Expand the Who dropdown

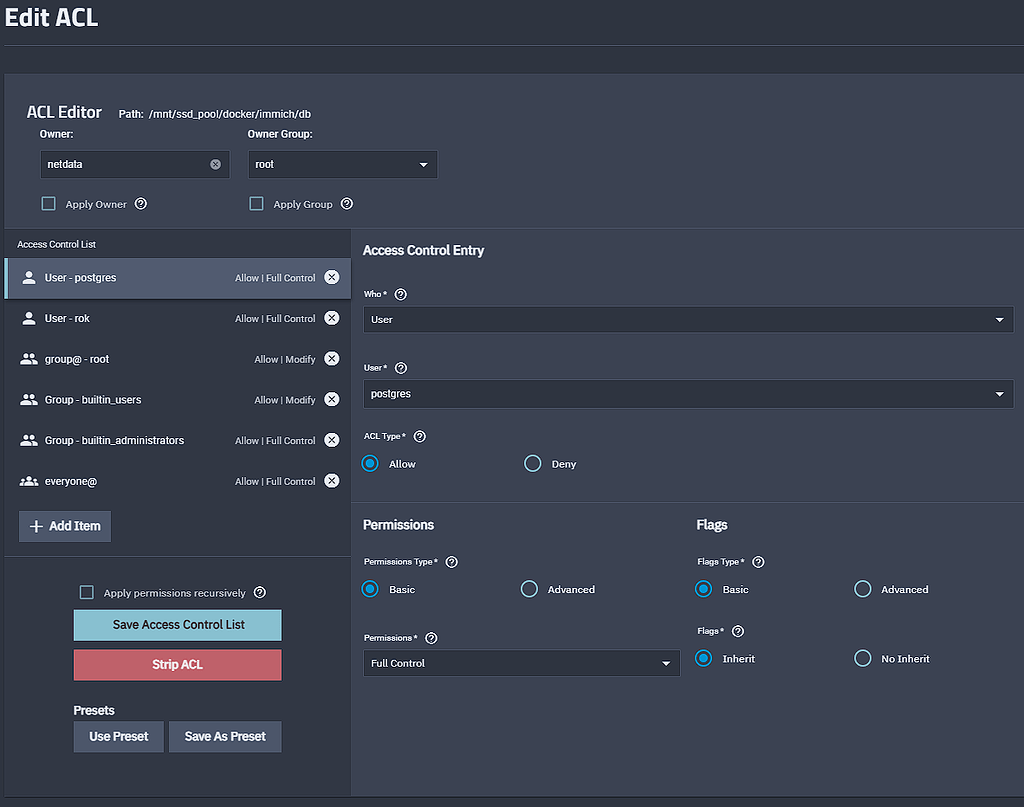(x=688, y=319)
